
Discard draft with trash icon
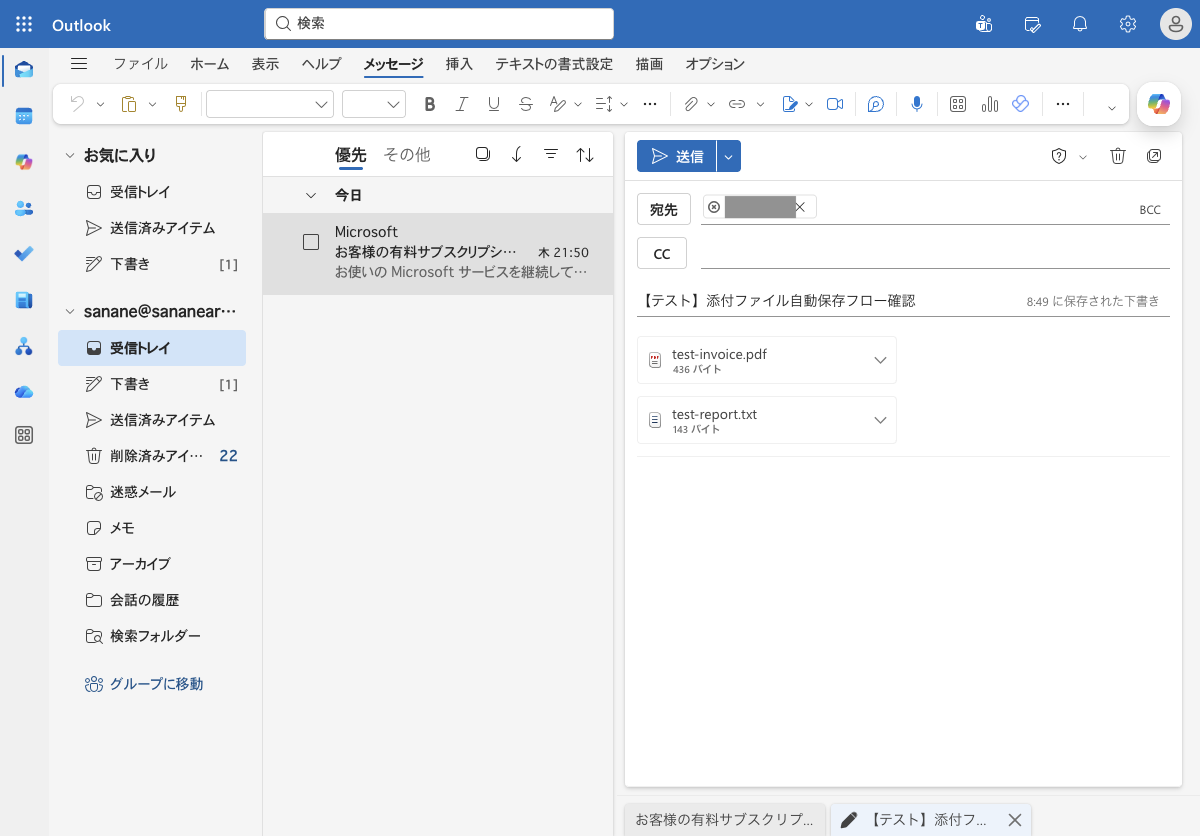tap(1118, 156)
